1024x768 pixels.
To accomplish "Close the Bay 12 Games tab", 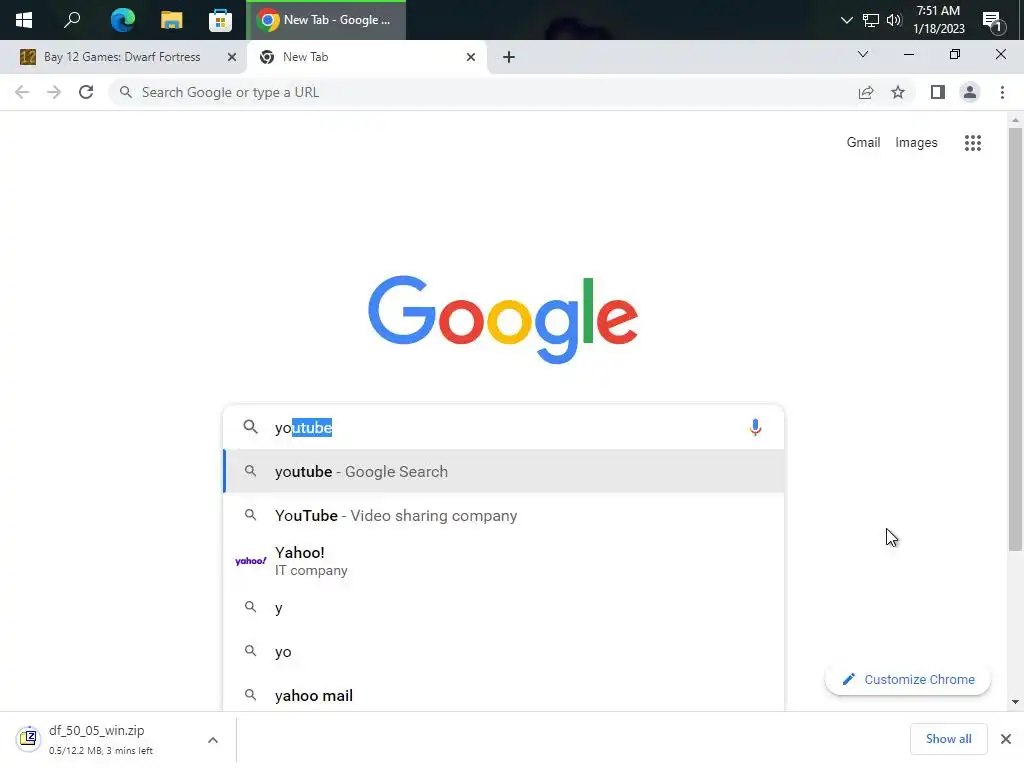I will coord(232,57).
